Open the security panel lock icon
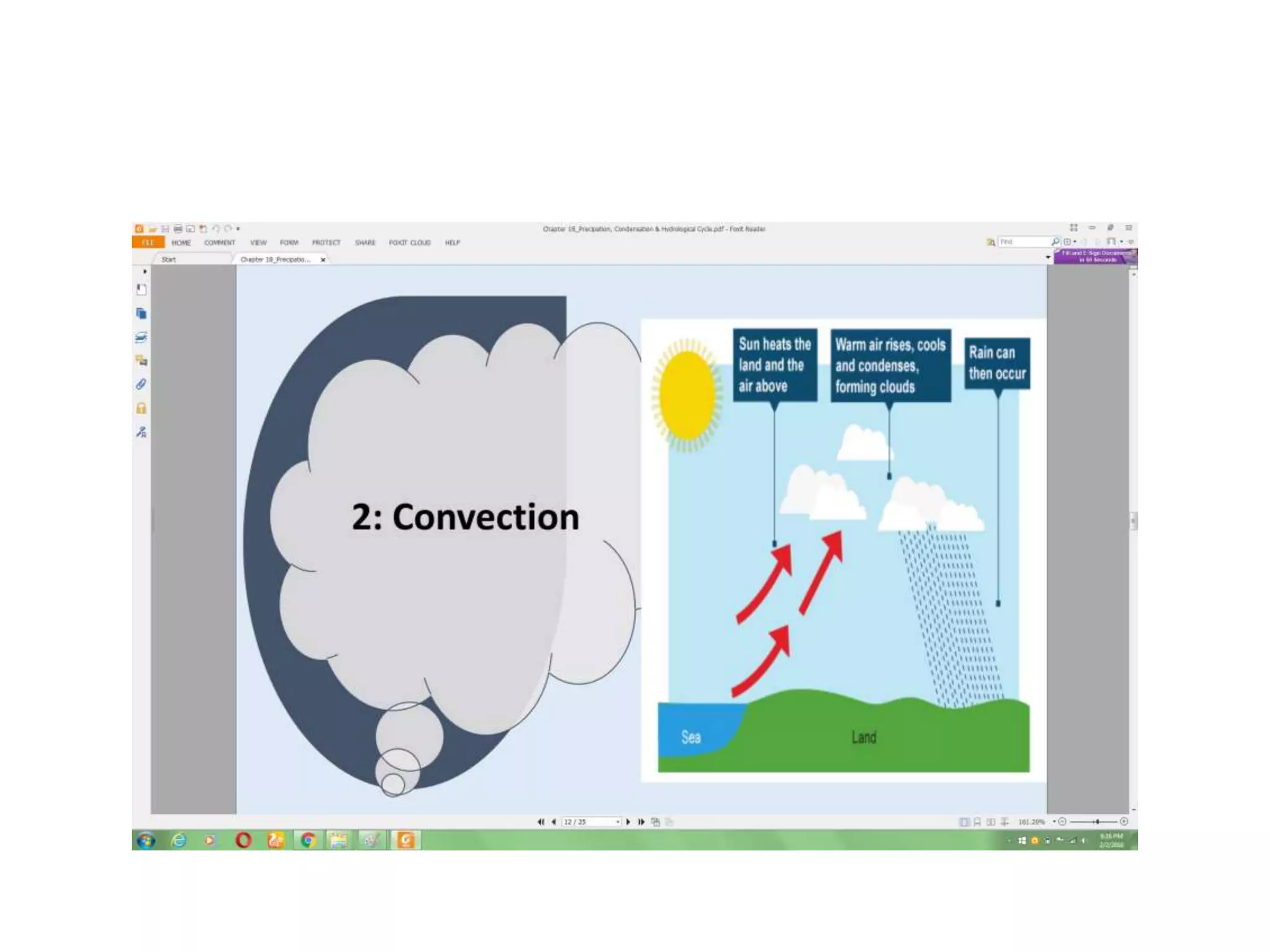 tap(141, 408)
